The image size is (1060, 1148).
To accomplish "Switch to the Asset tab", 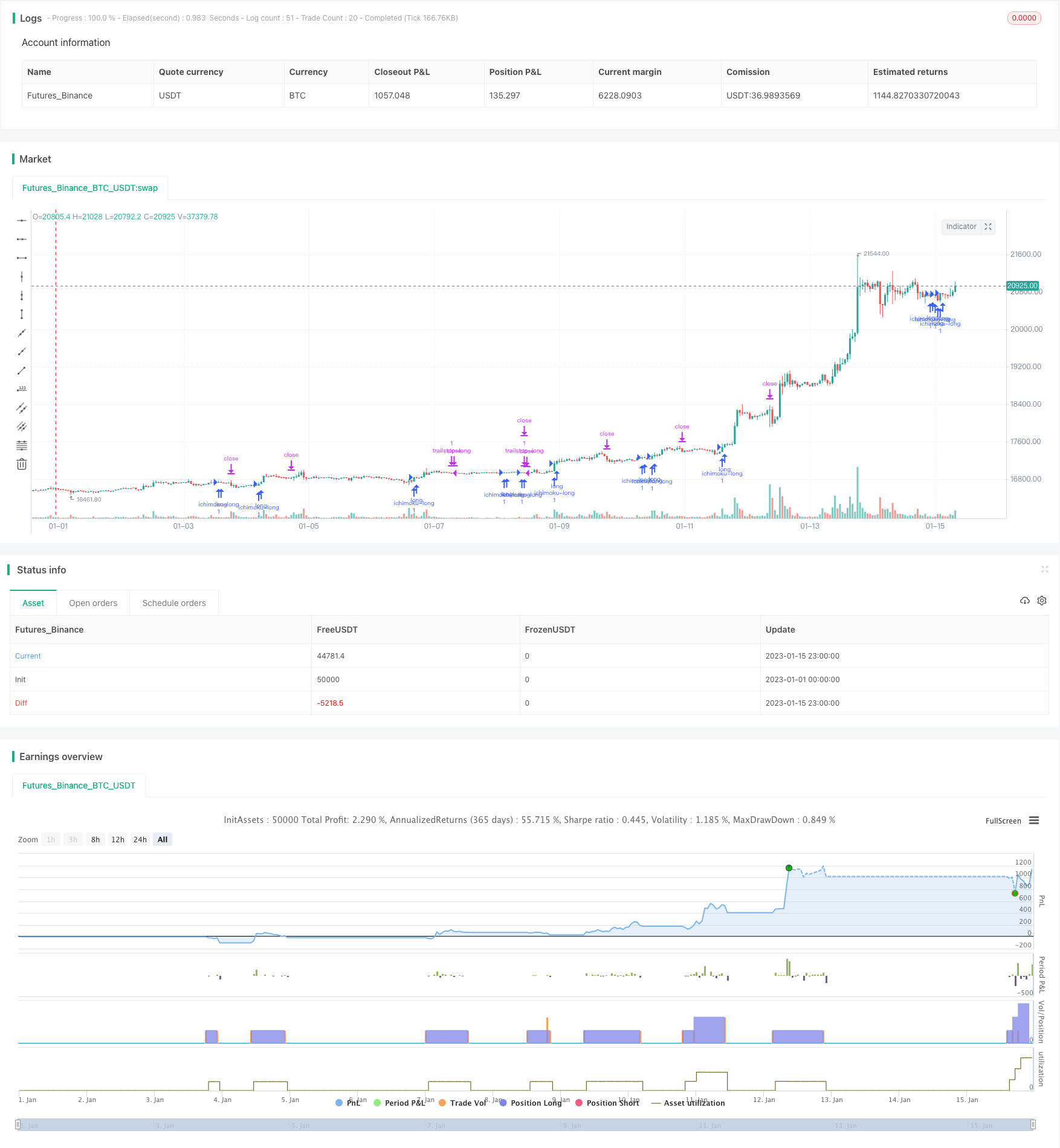I will [33, 603].
